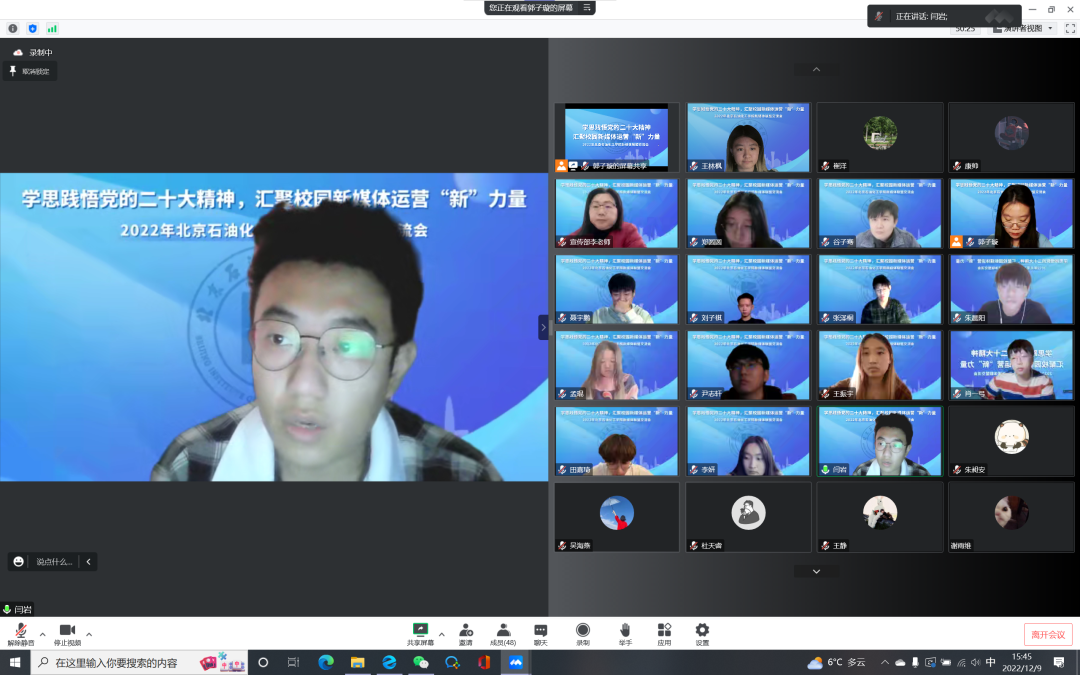The height and width of the screenshot is (675, 1080).
Task: Open the 应用 apps icon
Action: (x=664, y=630)
